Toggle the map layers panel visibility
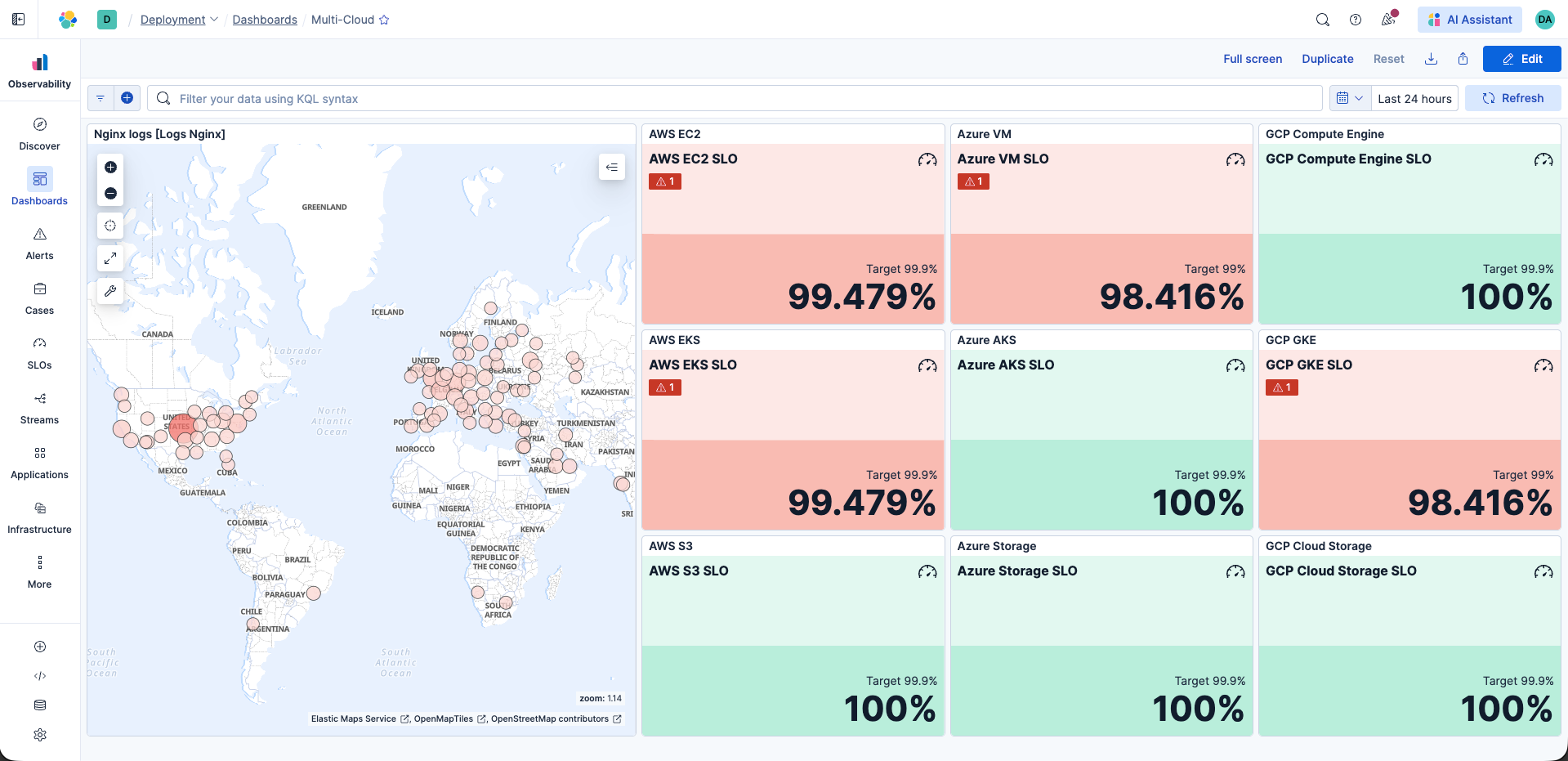Image resolution: width=1568 pixels, height=761 pixels. point(611,168)
